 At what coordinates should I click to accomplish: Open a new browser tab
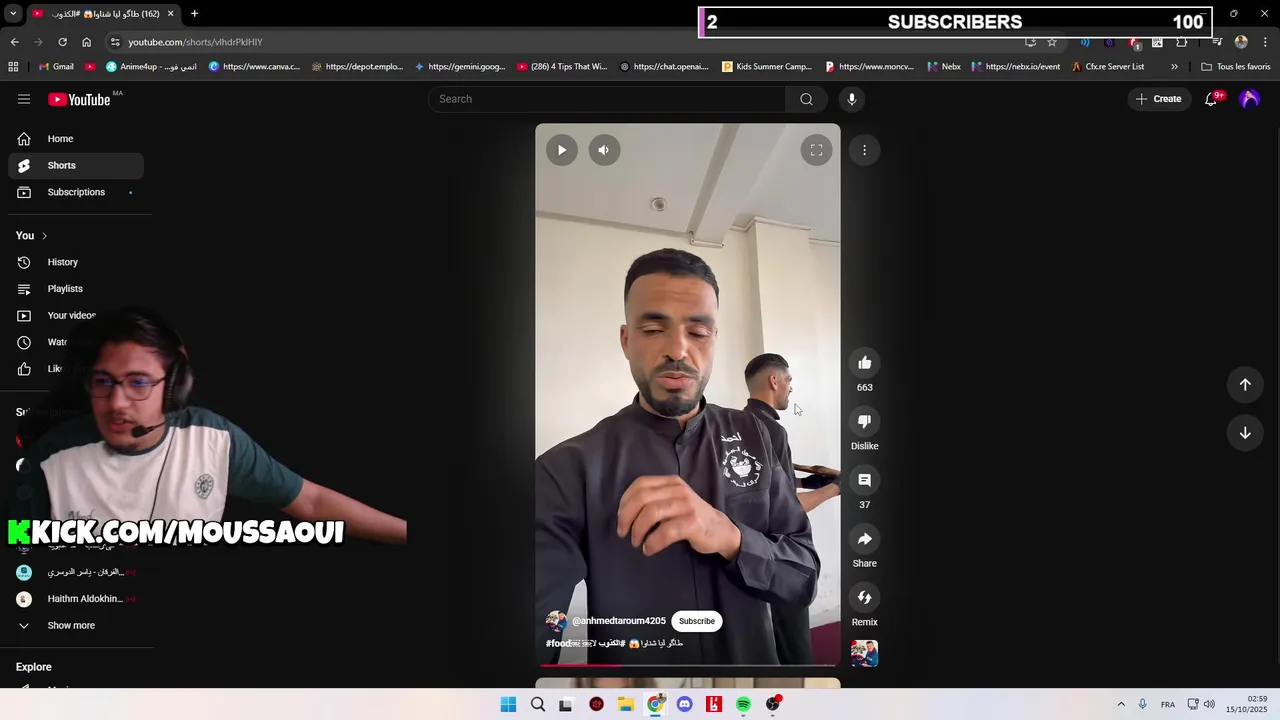tap(194, 14)
